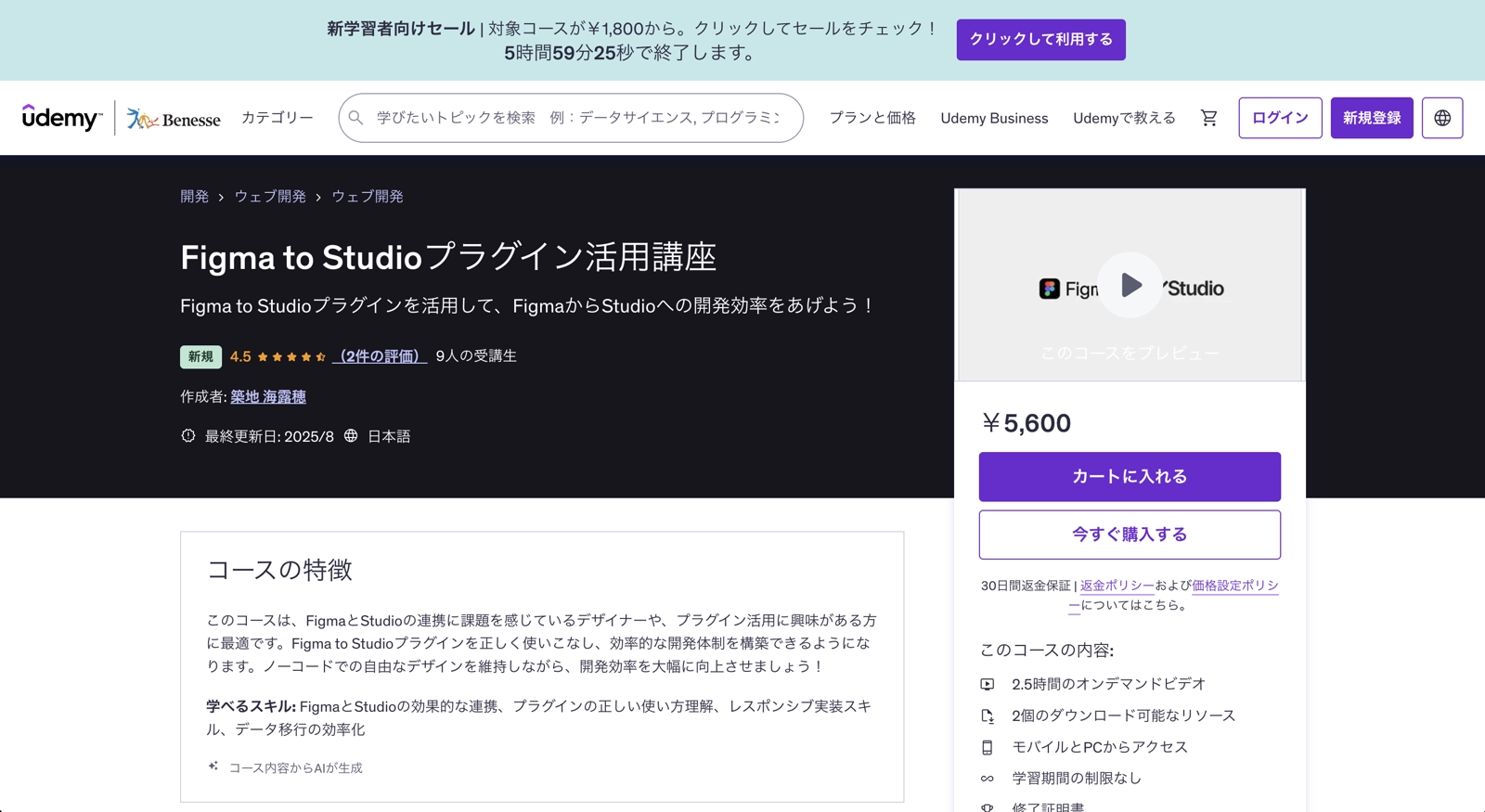Click the globe language selector icon
Screen dimensions: 1485x812
1441,118
